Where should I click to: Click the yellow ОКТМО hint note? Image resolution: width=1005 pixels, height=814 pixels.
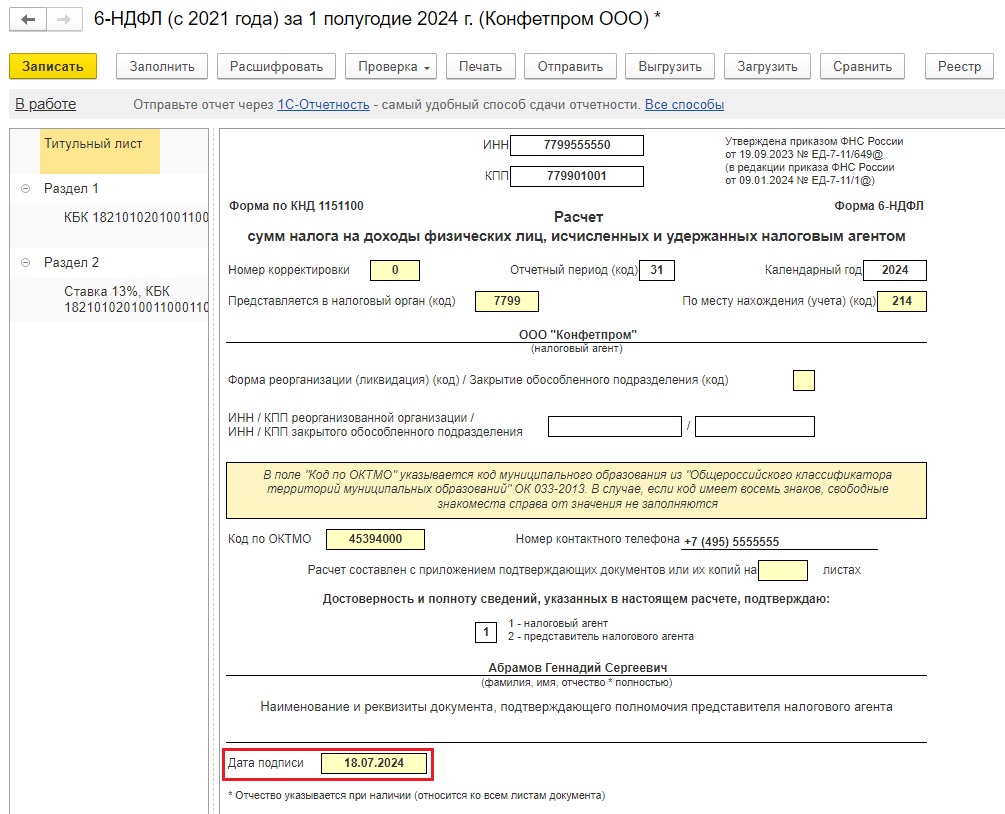coord(576,490)
